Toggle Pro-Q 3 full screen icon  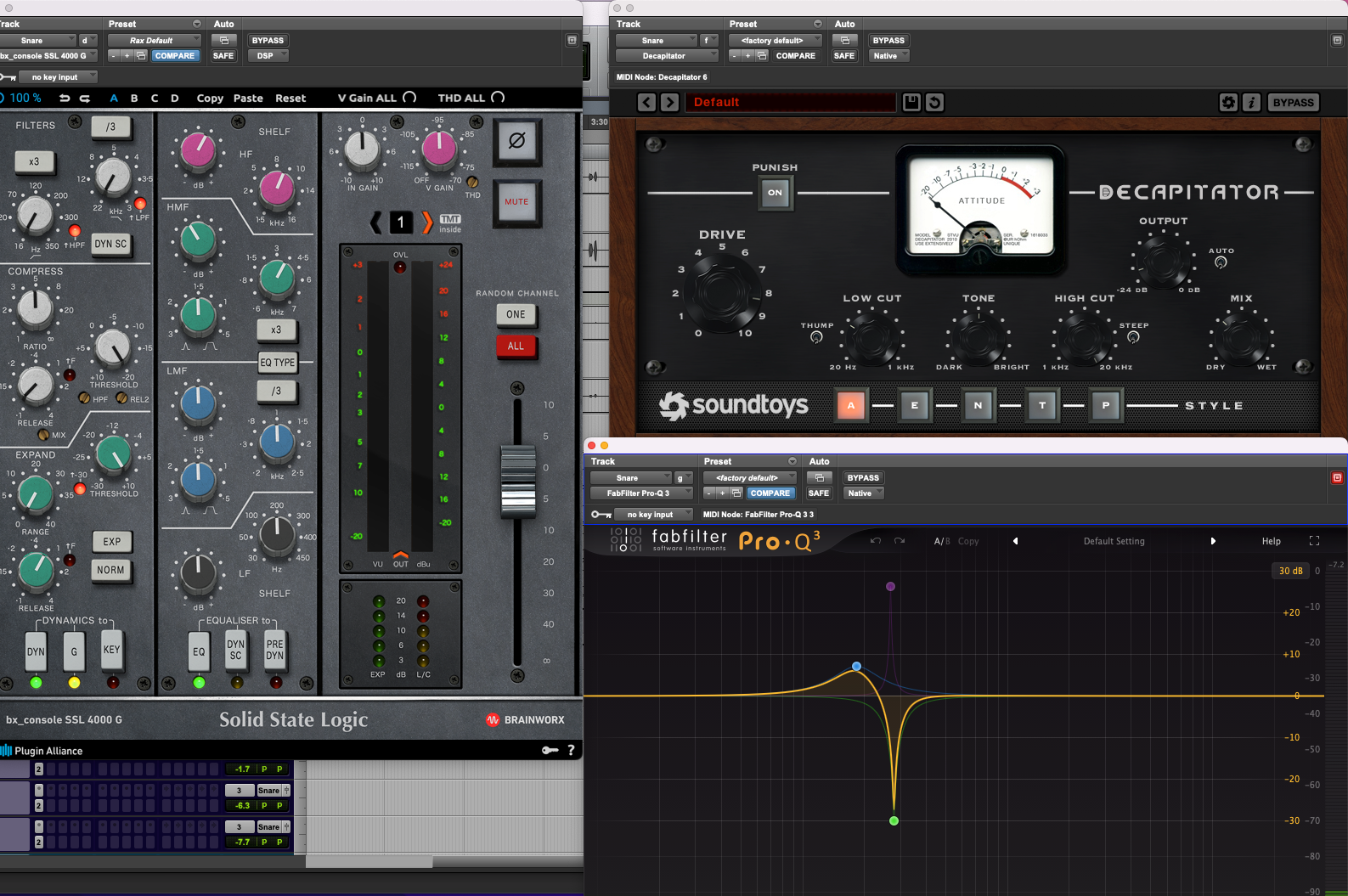coord(1314,541)
